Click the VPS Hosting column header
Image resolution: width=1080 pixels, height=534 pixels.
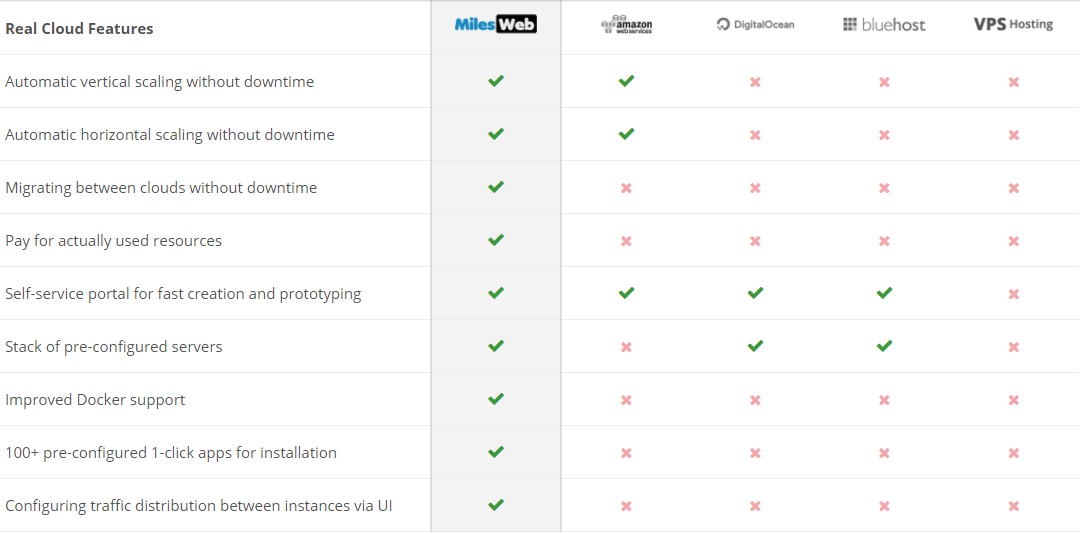(x=1013, y=24)
